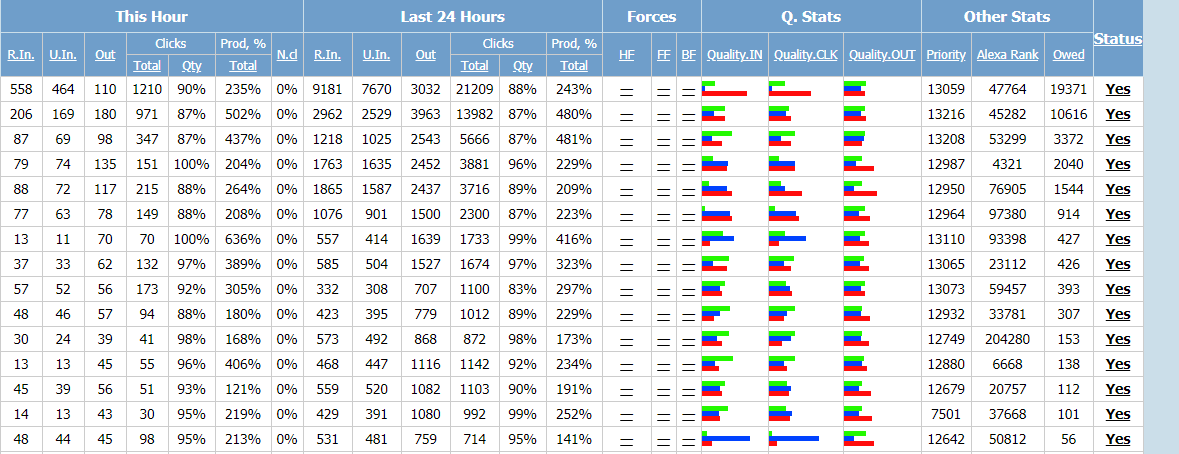Open Yes status for Owed 914 row
1179x454 pixels.
tap(1118, 214)
